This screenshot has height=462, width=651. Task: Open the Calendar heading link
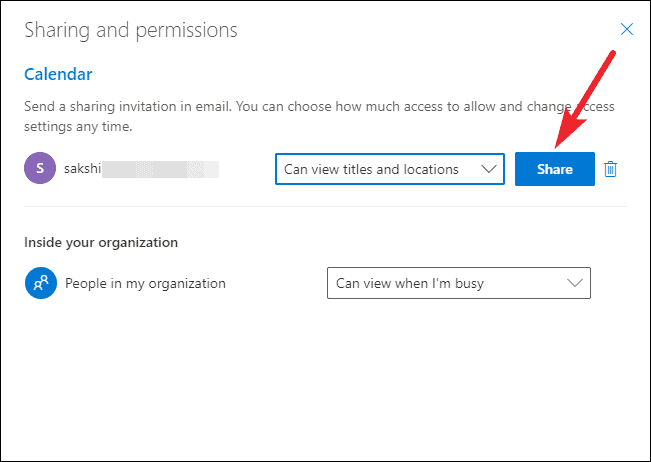click(x=58, y=74)
